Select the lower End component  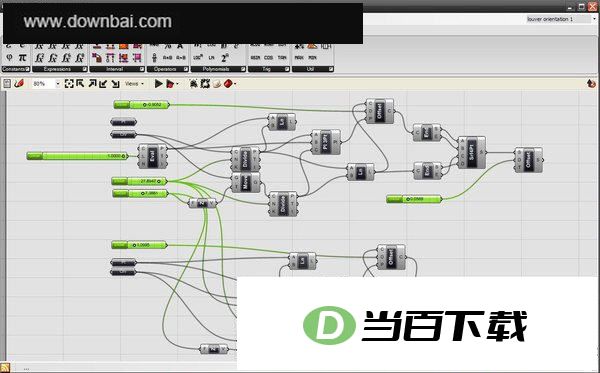point(427,171)
